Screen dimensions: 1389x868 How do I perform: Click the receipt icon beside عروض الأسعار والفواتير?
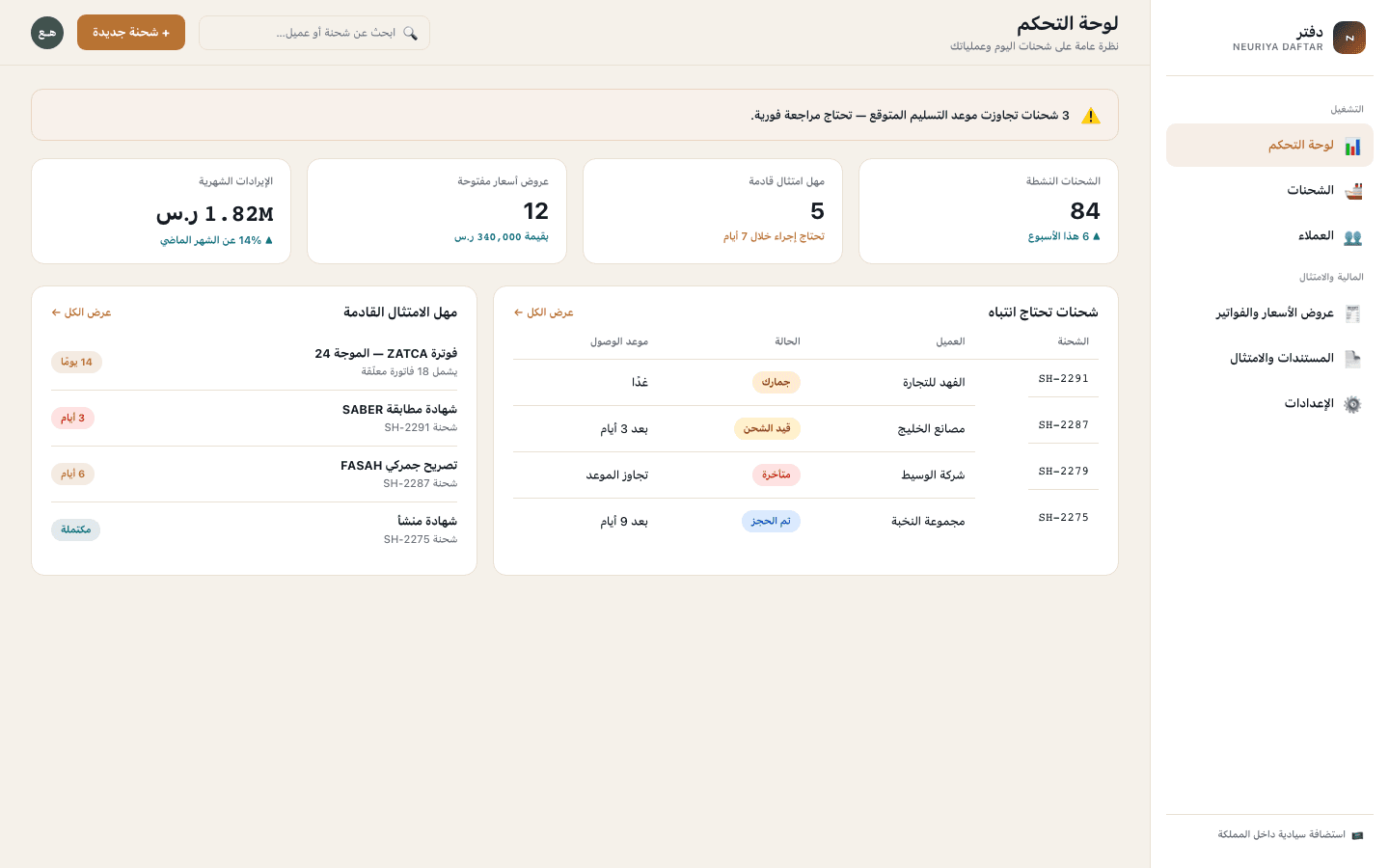pyautogui.click(x=1352, y=313)
